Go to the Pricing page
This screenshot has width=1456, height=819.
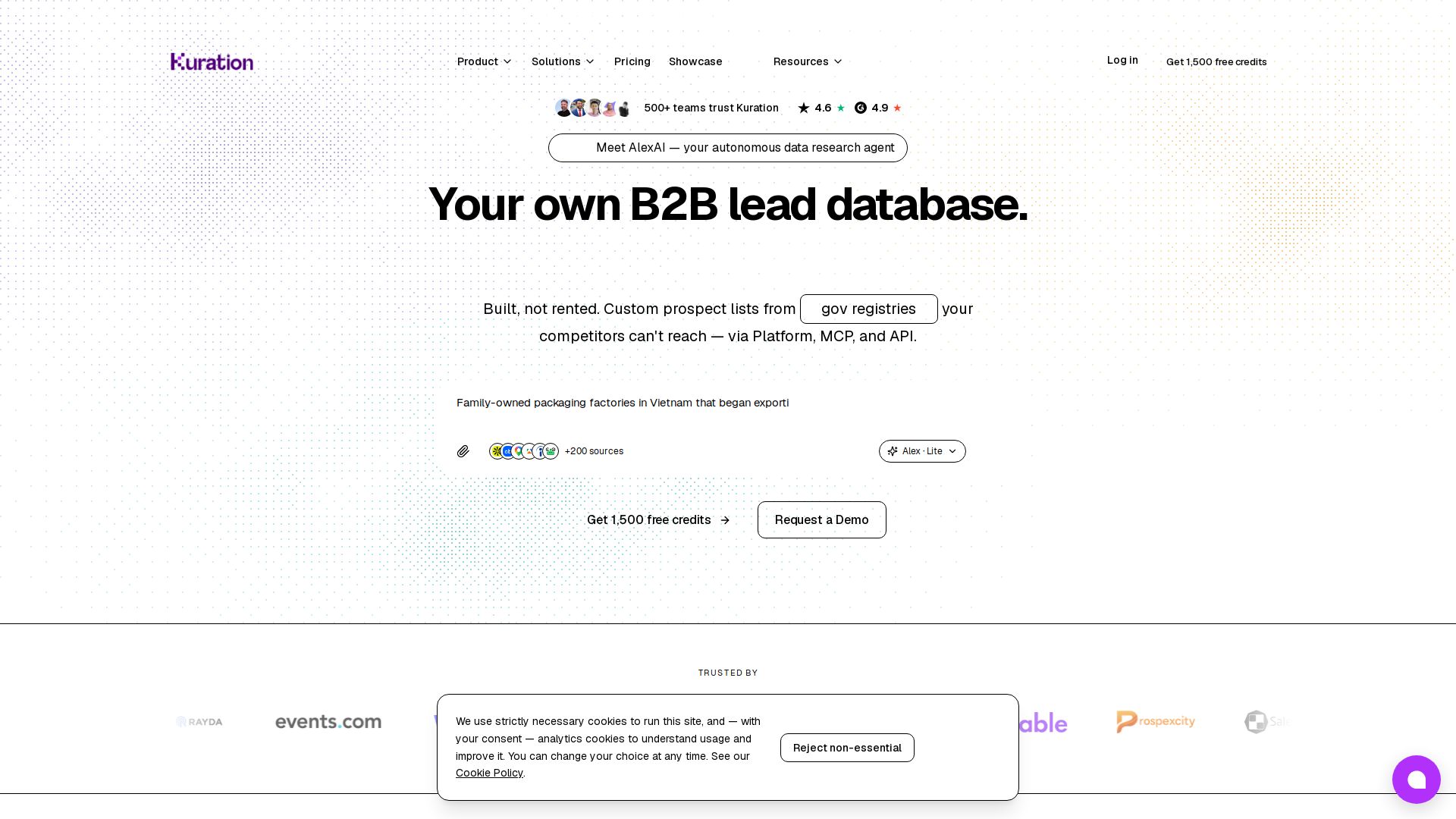(632, 61)
